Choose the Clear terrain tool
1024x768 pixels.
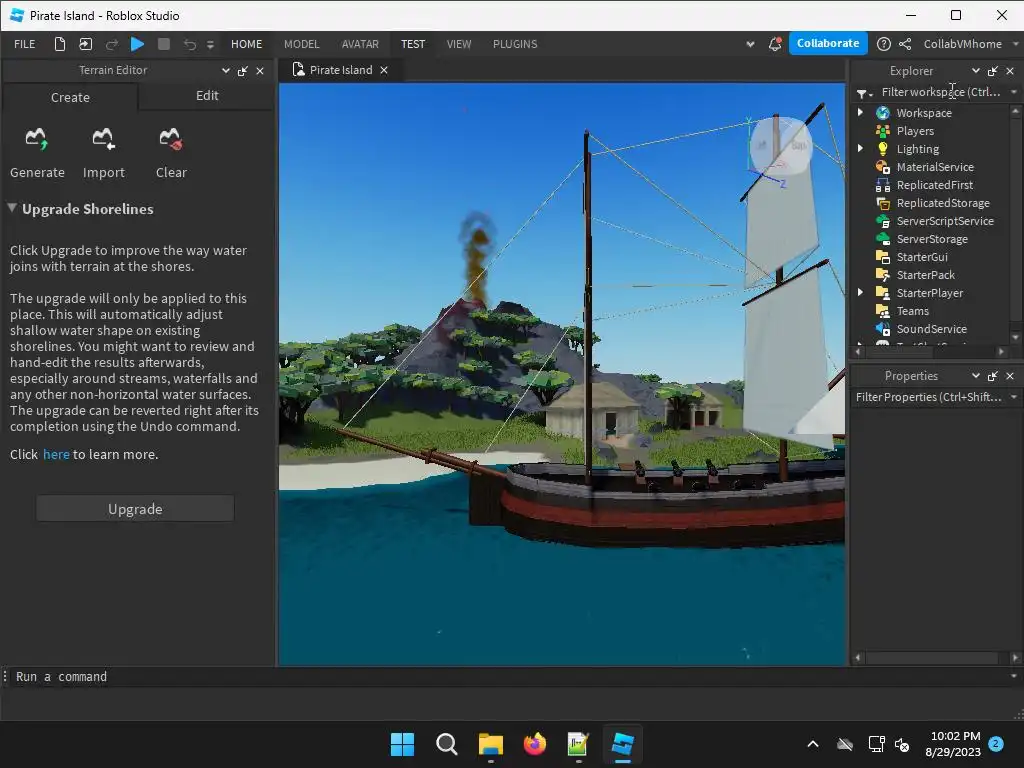tap(171, 154)
